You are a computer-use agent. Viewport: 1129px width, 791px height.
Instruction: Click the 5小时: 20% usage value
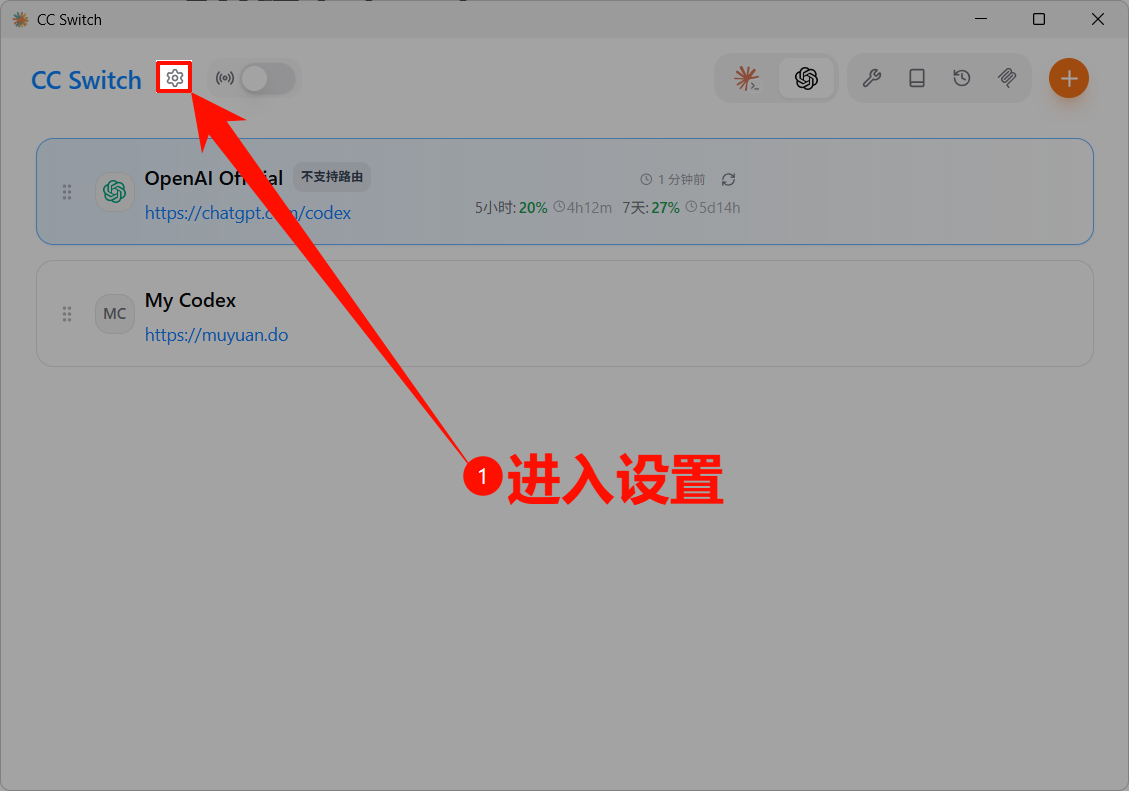(x=511, y=208)
